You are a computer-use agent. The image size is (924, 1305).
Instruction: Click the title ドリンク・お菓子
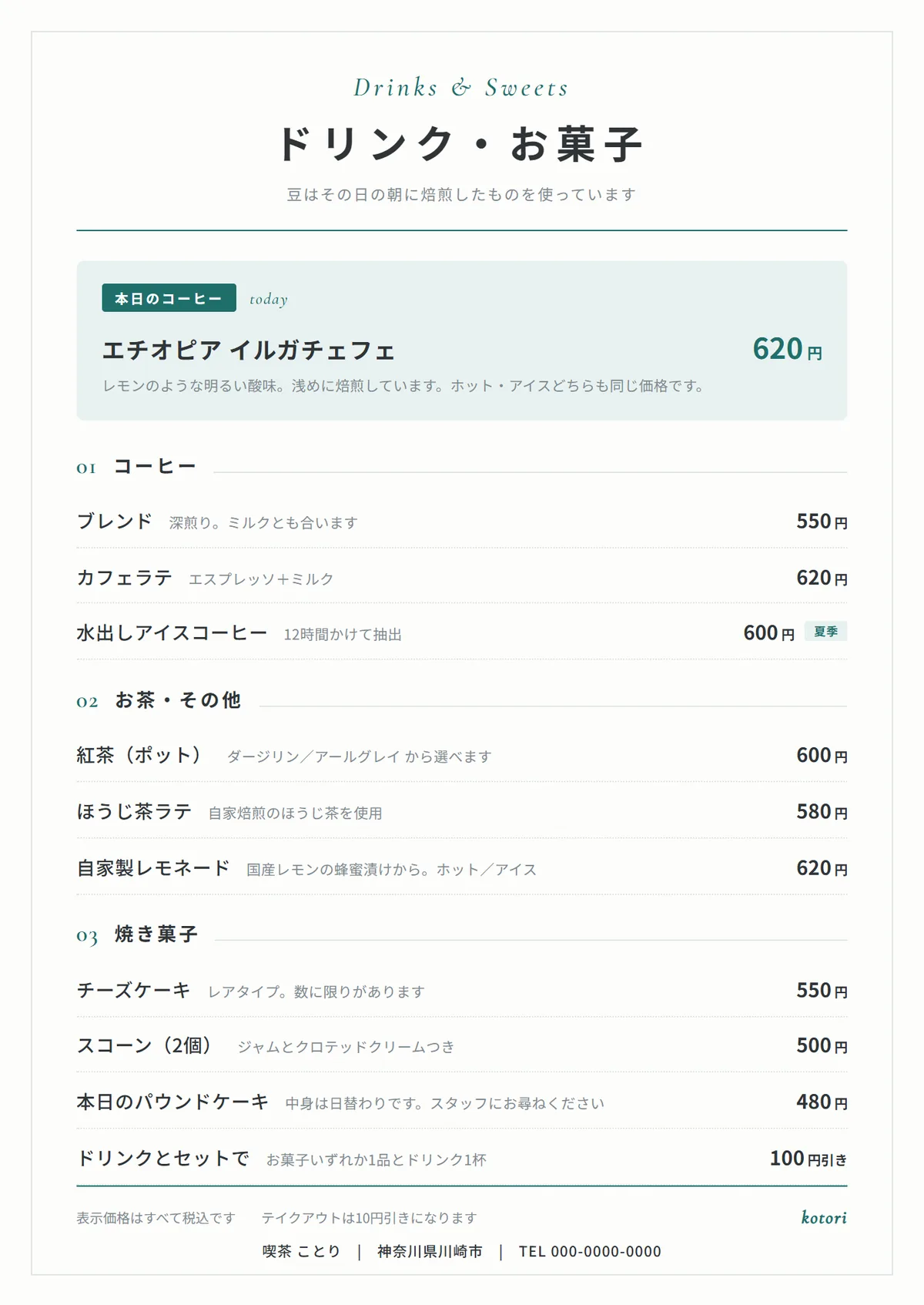(461, 144)
